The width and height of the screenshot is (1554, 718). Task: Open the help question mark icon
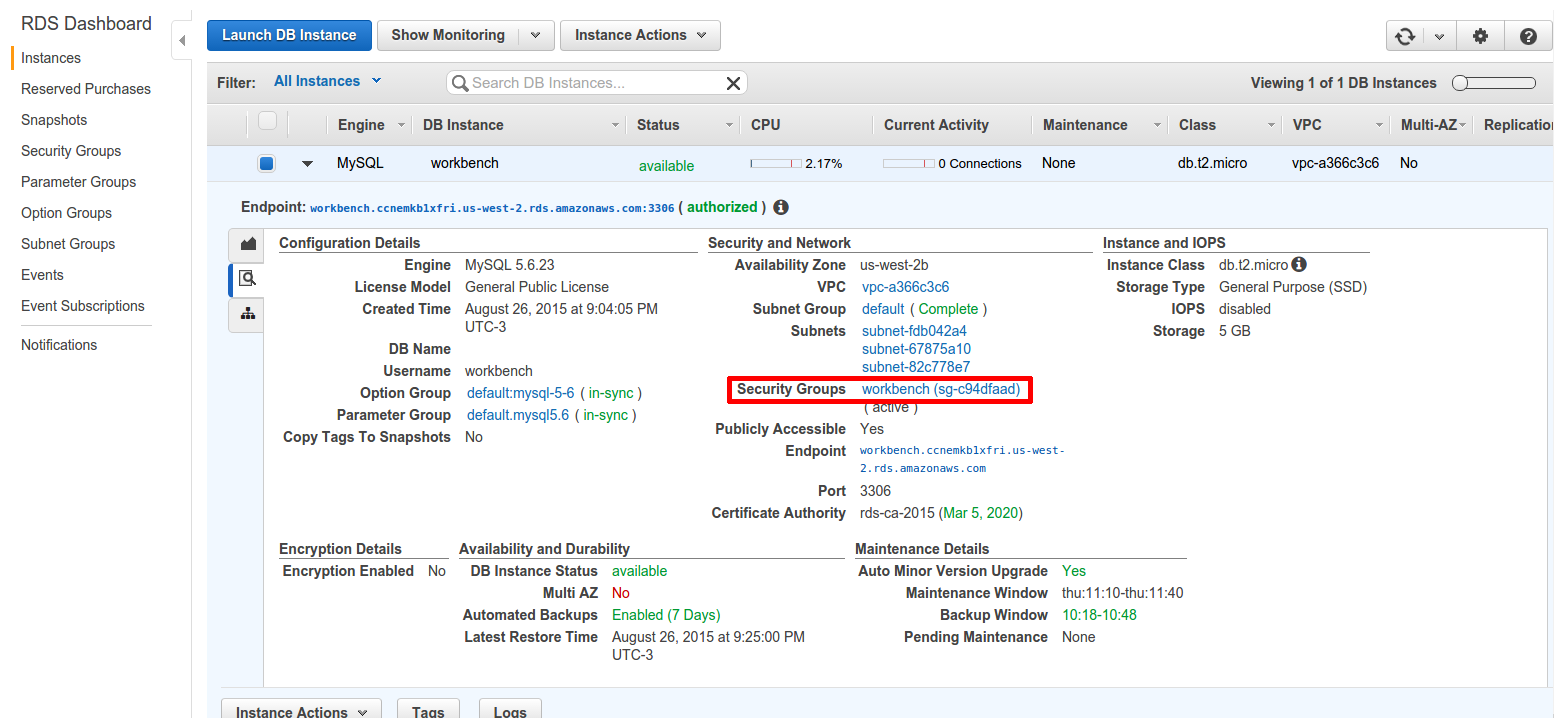1528,36
